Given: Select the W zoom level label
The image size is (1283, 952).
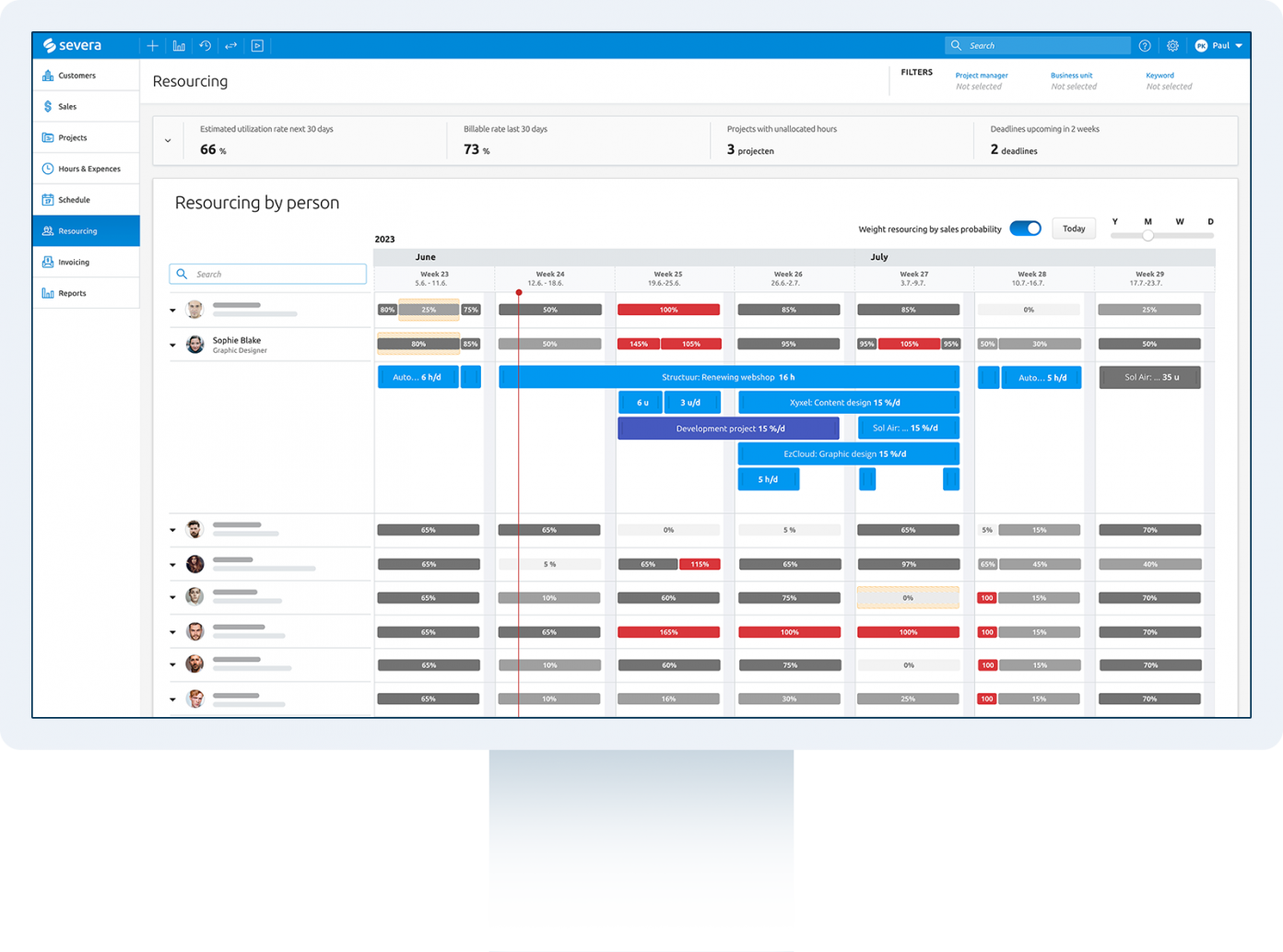Looking at the screenshot, I should tap(1179, 221).
